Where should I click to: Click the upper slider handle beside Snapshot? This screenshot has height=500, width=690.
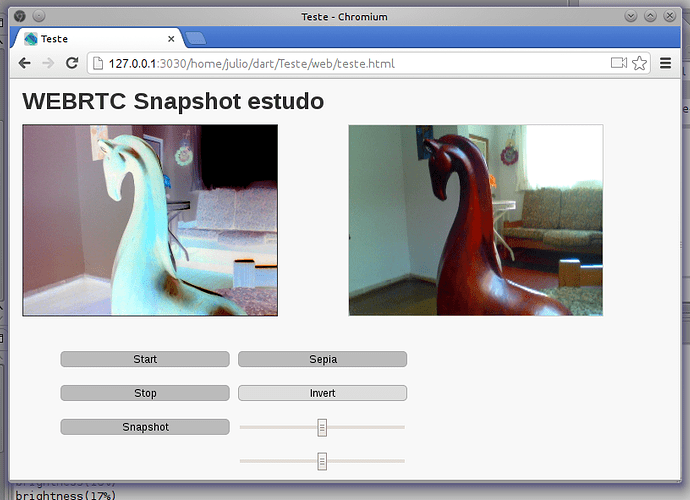(322, 427)
